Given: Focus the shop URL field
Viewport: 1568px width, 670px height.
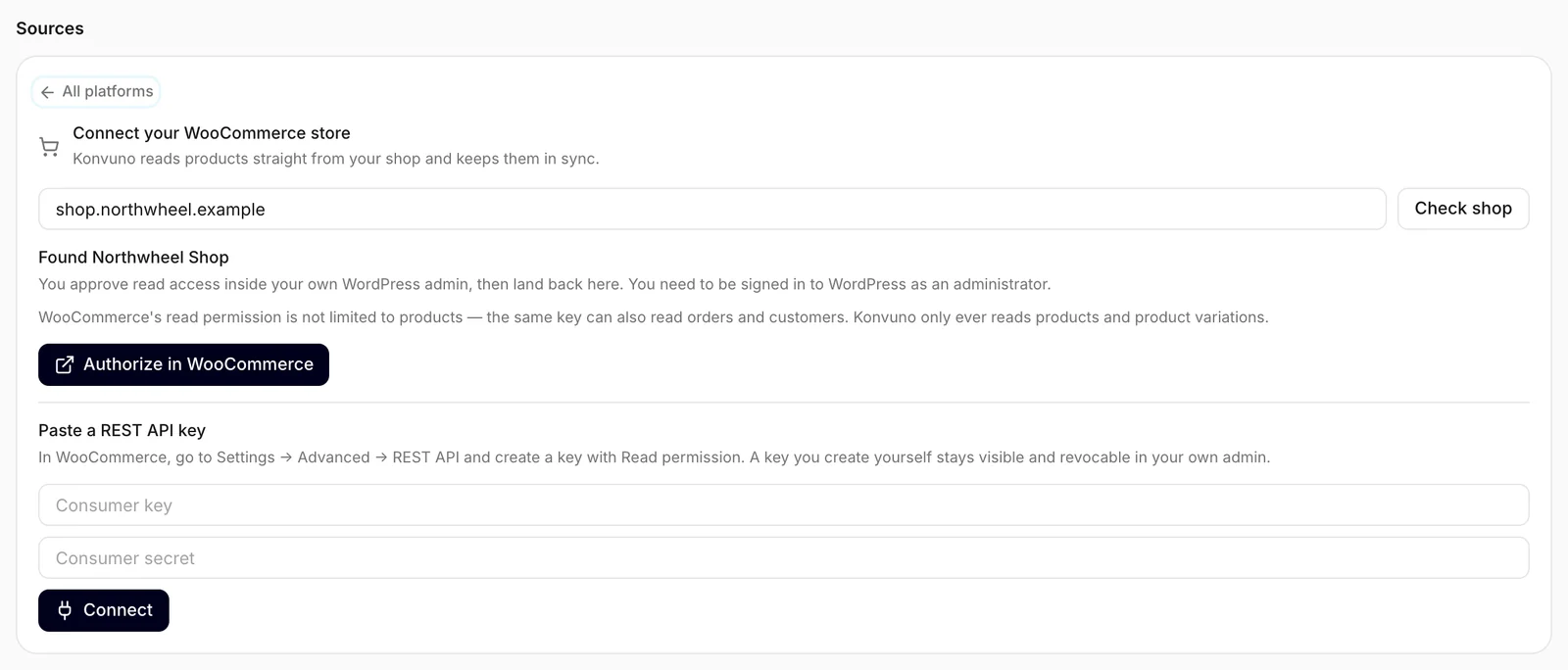Looking at the screenshot, I should click(712, 209).
